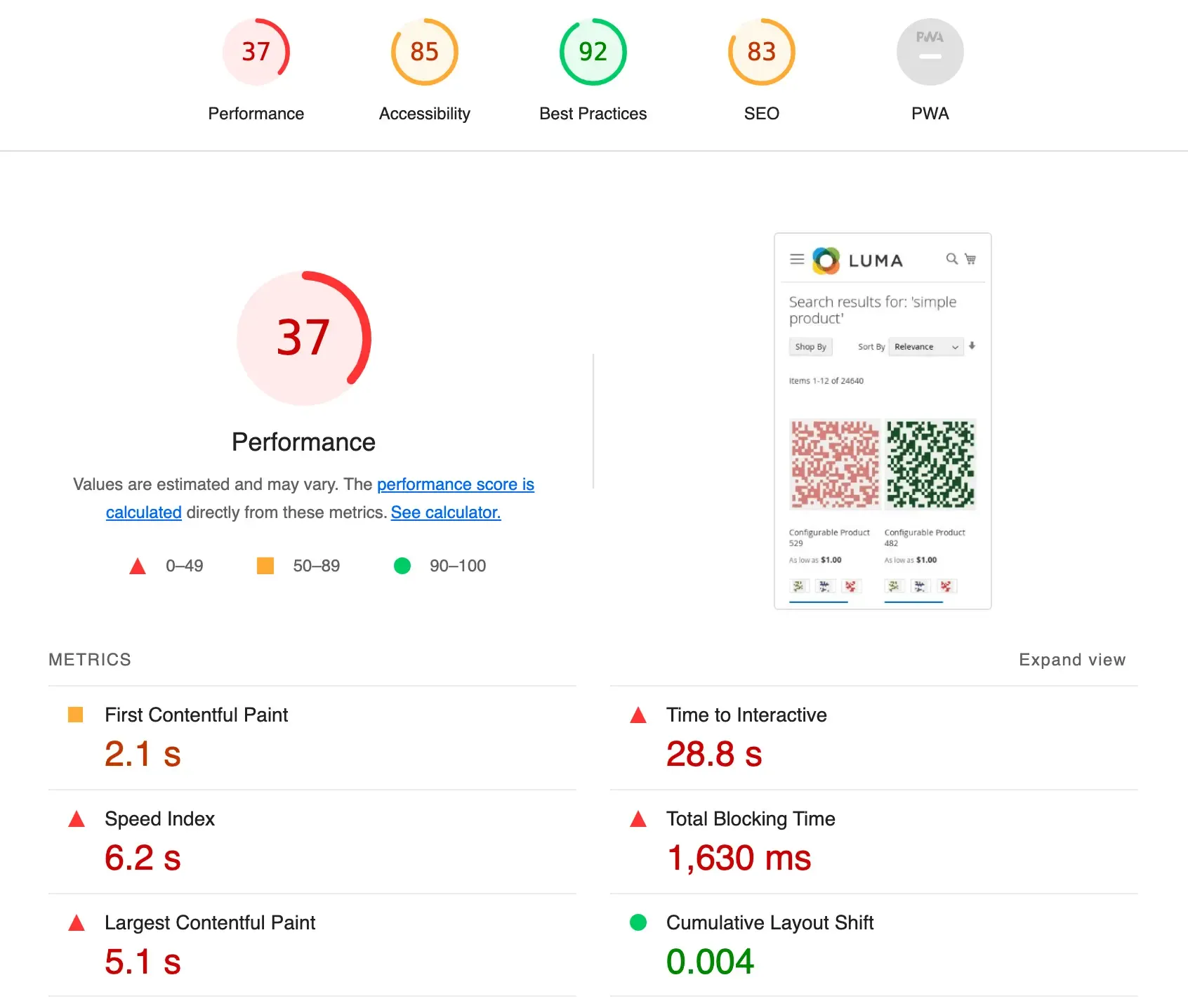The height and width of the screenshot is (1008, 1188).
Task: Click green circle beside Cumulative Layout Shift
Action: pyautogui.click(x=638, y=922)
